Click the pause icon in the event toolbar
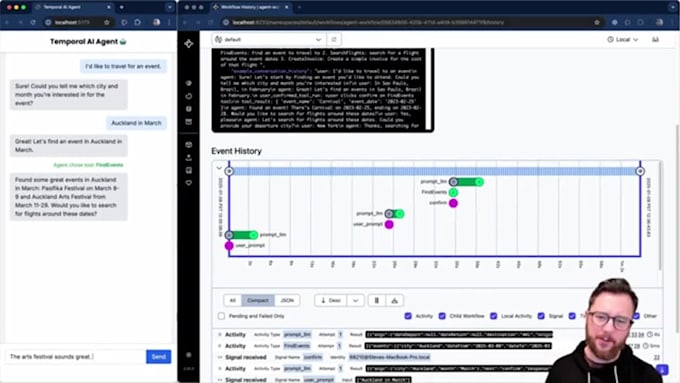Image resolution: width=680 pixels, height=383 pixels. click(x=376, y=300)
